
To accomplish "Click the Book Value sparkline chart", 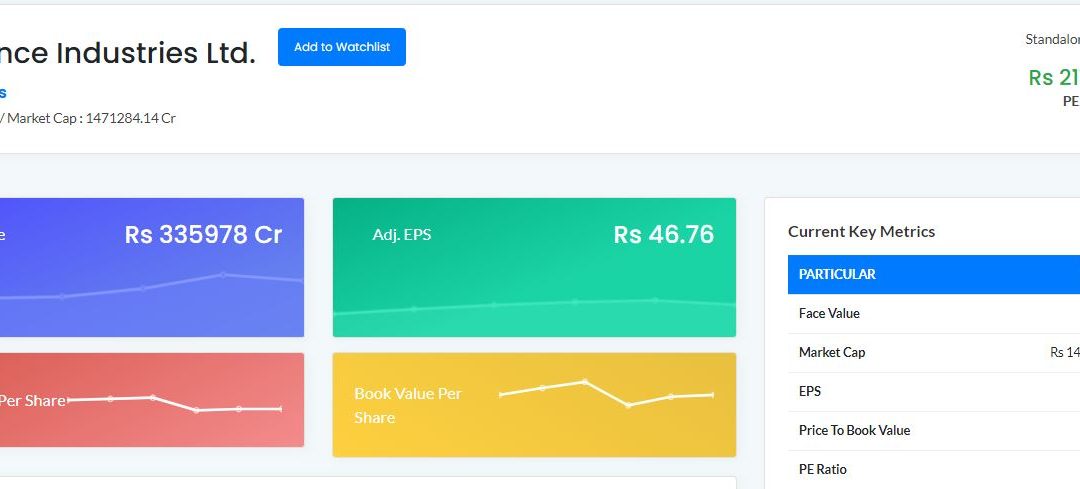I will 606,393.
